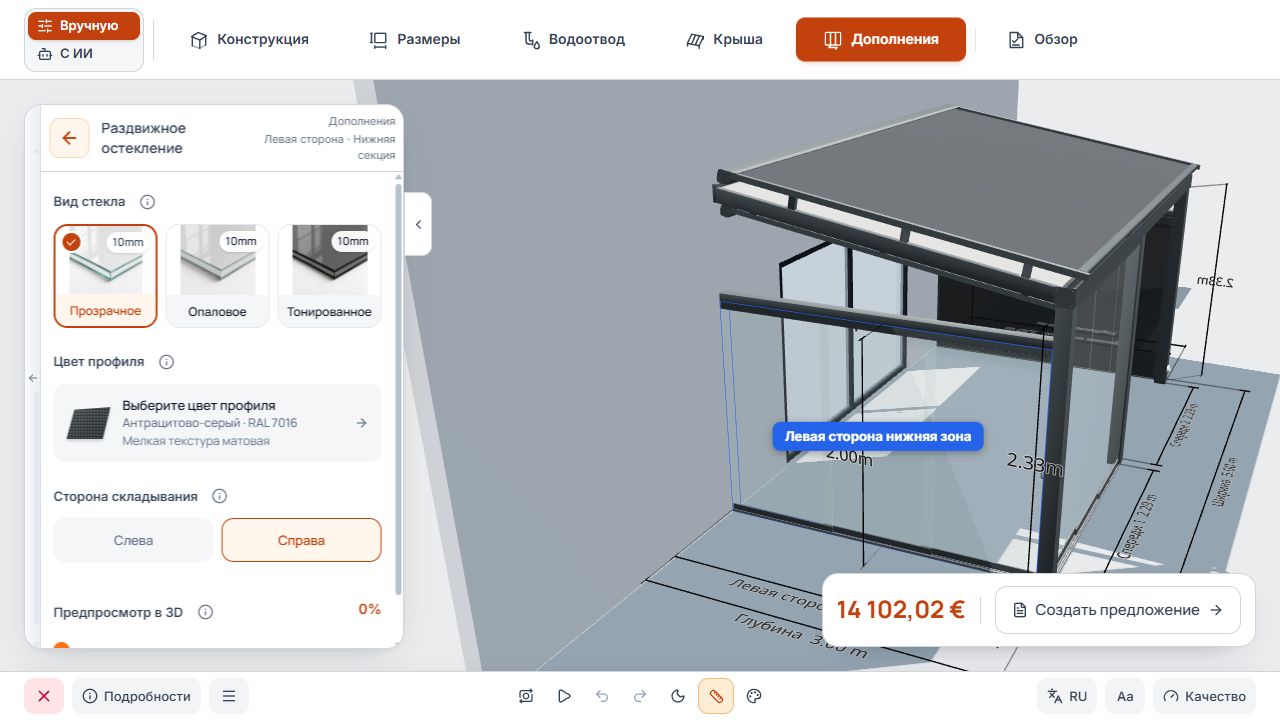Viewport: 1280px width, 720px height.
Task: Open the Крыша tab
Action: [x=724, y=40]
